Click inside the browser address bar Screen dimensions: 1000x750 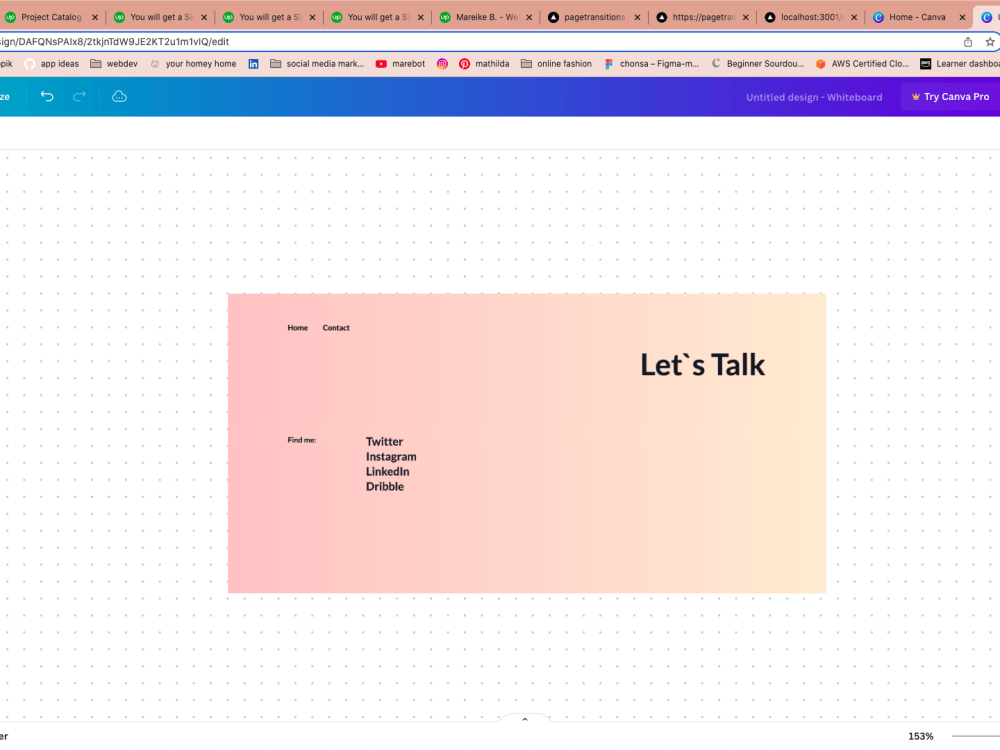pos(400,43)
